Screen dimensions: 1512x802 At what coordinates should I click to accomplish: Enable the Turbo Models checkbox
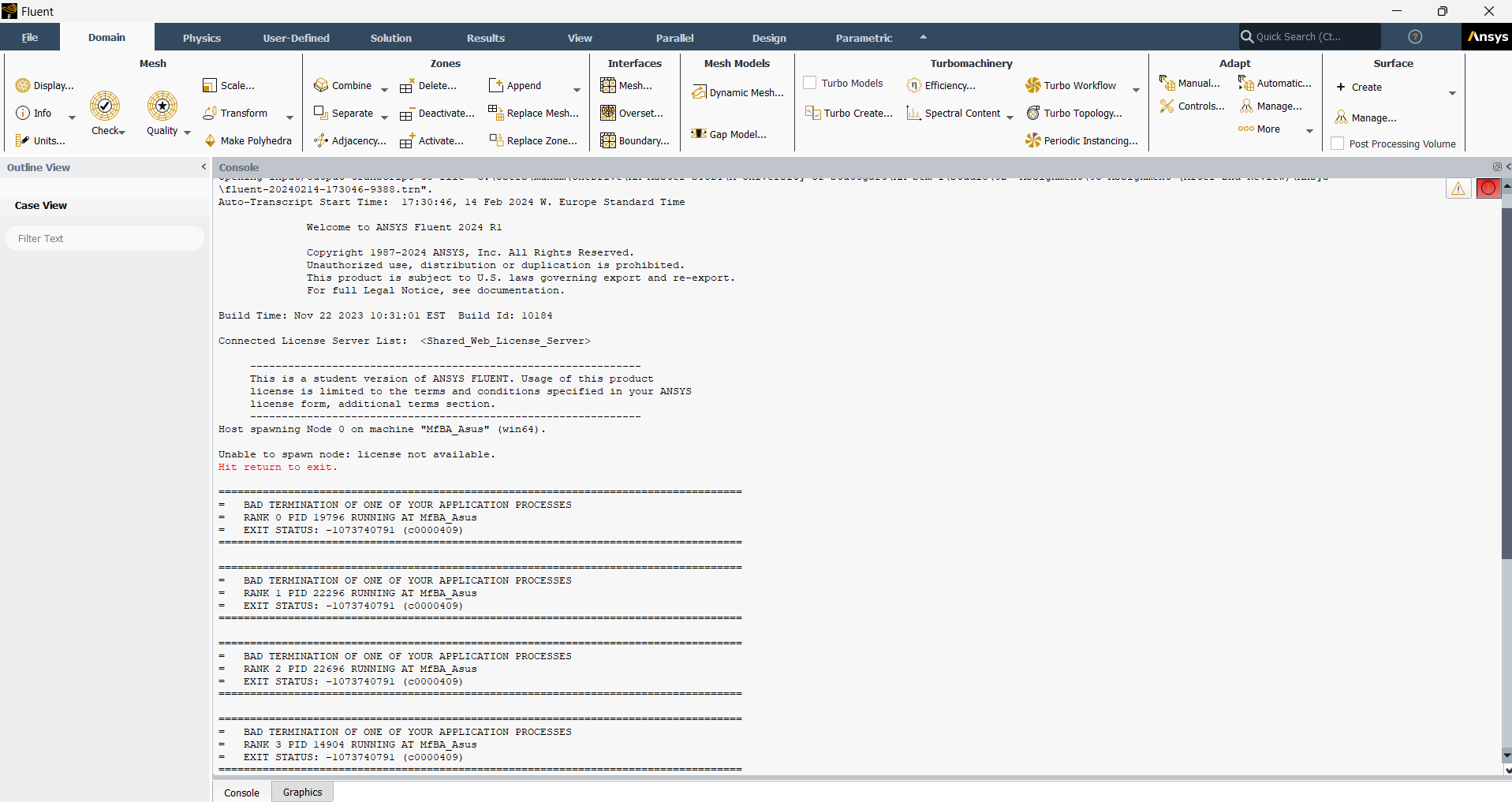tap(810, 83)
